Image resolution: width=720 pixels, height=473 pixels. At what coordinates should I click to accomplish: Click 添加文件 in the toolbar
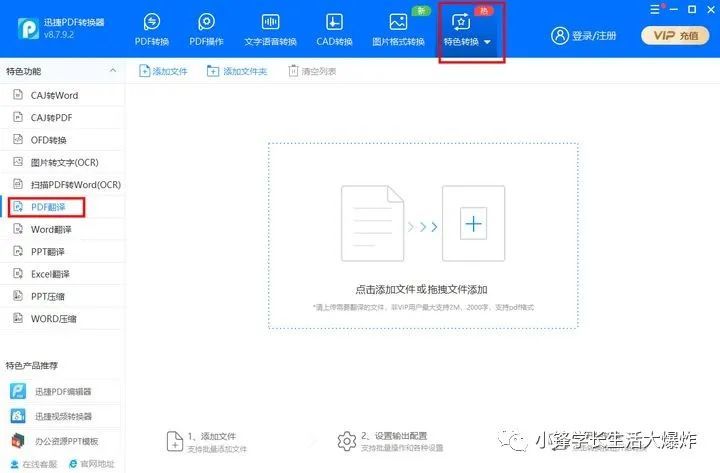click(163, 71)
